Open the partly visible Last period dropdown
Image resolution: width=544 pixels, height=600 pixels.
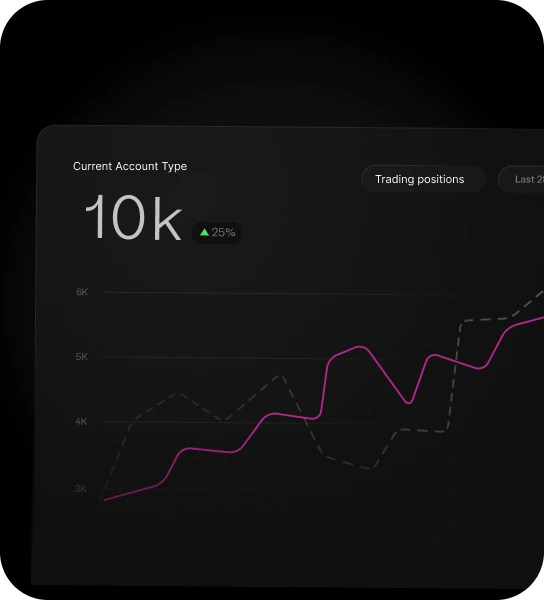point(521,179)
